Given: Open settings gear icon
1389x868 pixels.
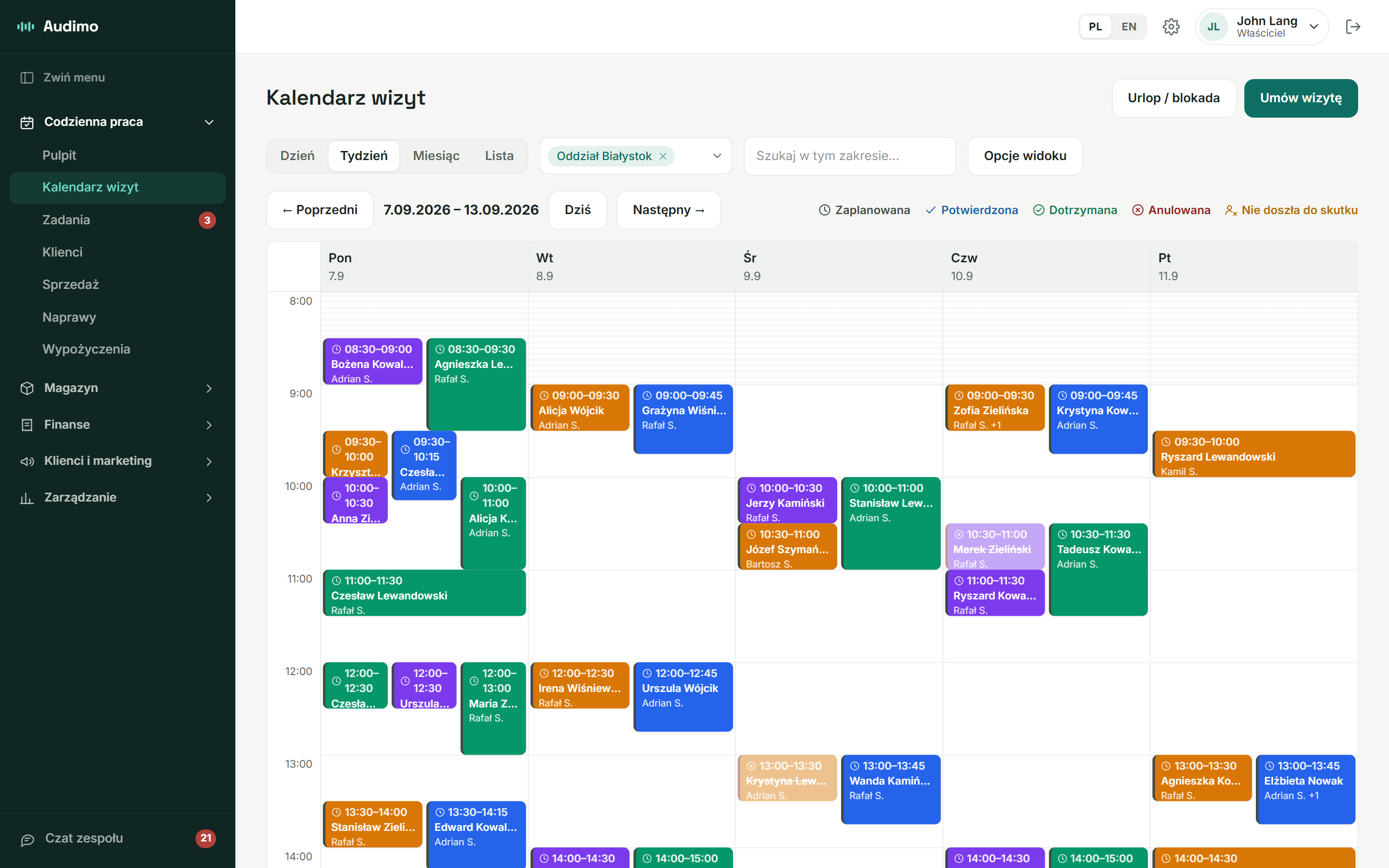Looking at the screenshot, I should pyautogui.click(x=1171, y=27).
